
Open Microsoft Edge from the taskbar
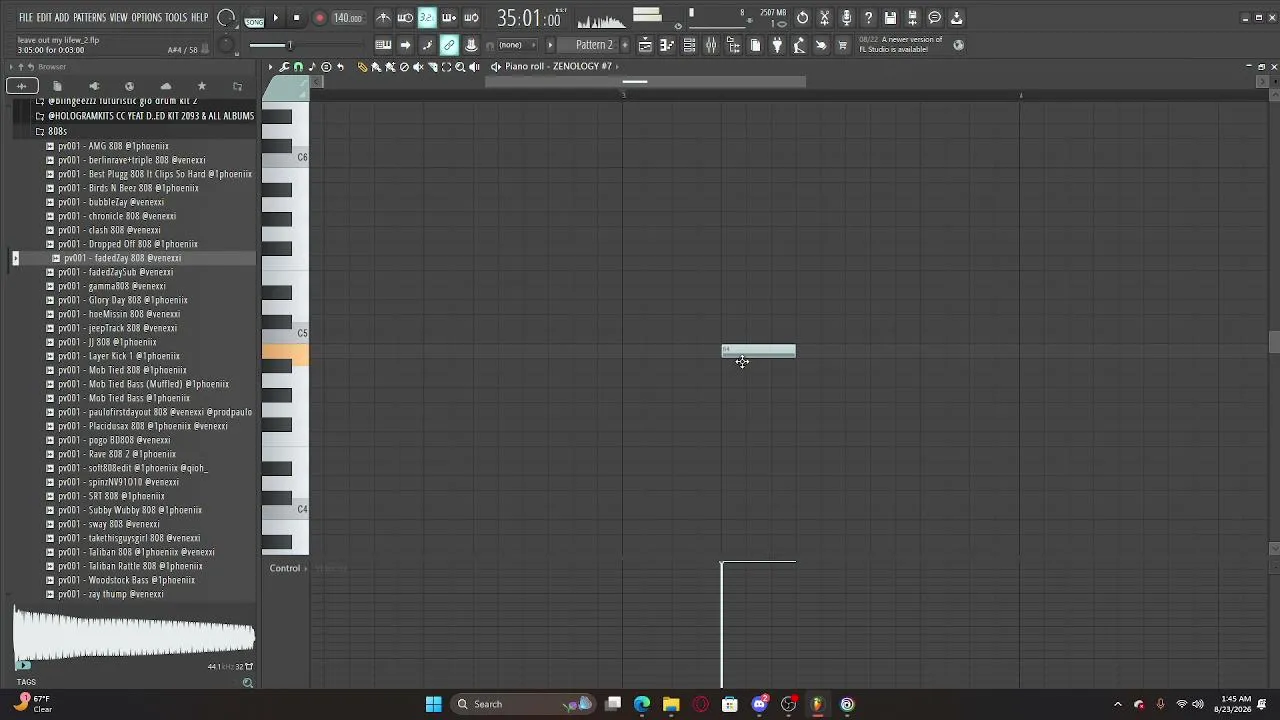click(642, 704)
